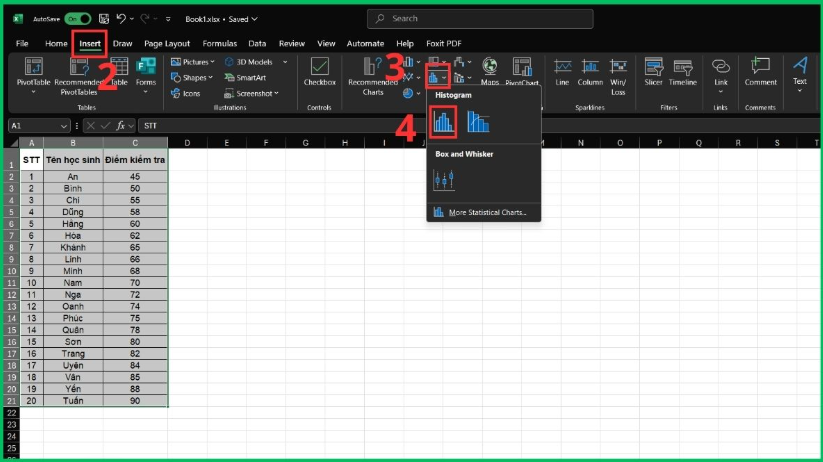Select the Select All corner button
823x462 pixels.
coord(12,143)
